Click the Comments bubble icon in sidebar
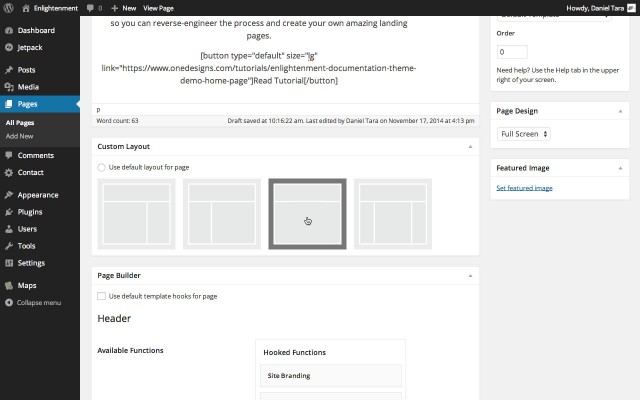This screenshot has height=400, width=640. coord(9,155)
